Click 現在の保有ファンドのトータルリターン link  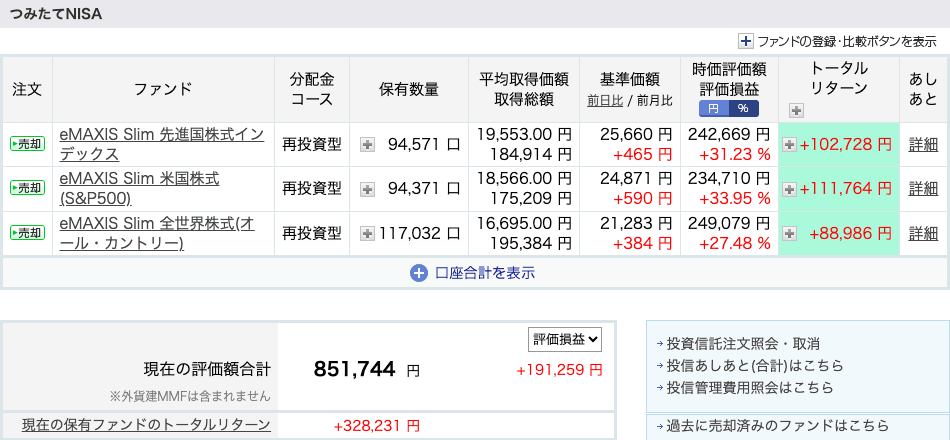tap(146, 425)
